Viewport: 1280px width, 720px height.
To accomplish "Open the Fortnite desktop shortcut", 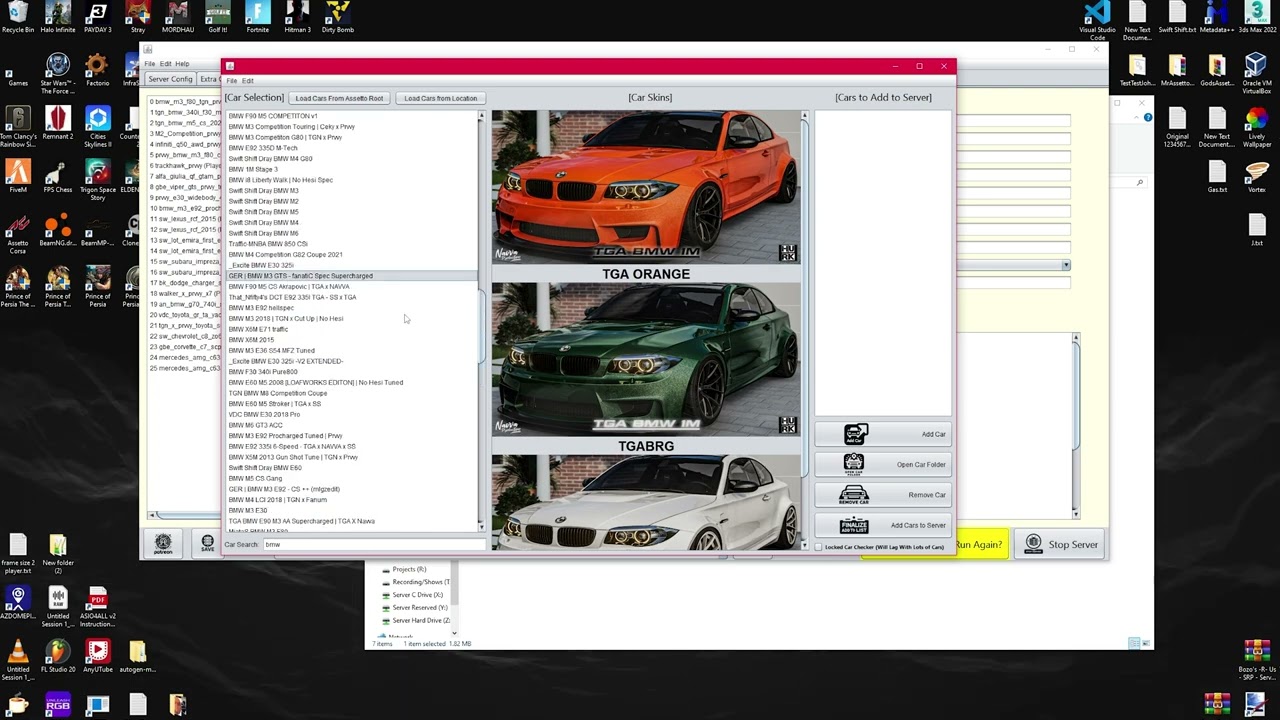I will [257, 18].
